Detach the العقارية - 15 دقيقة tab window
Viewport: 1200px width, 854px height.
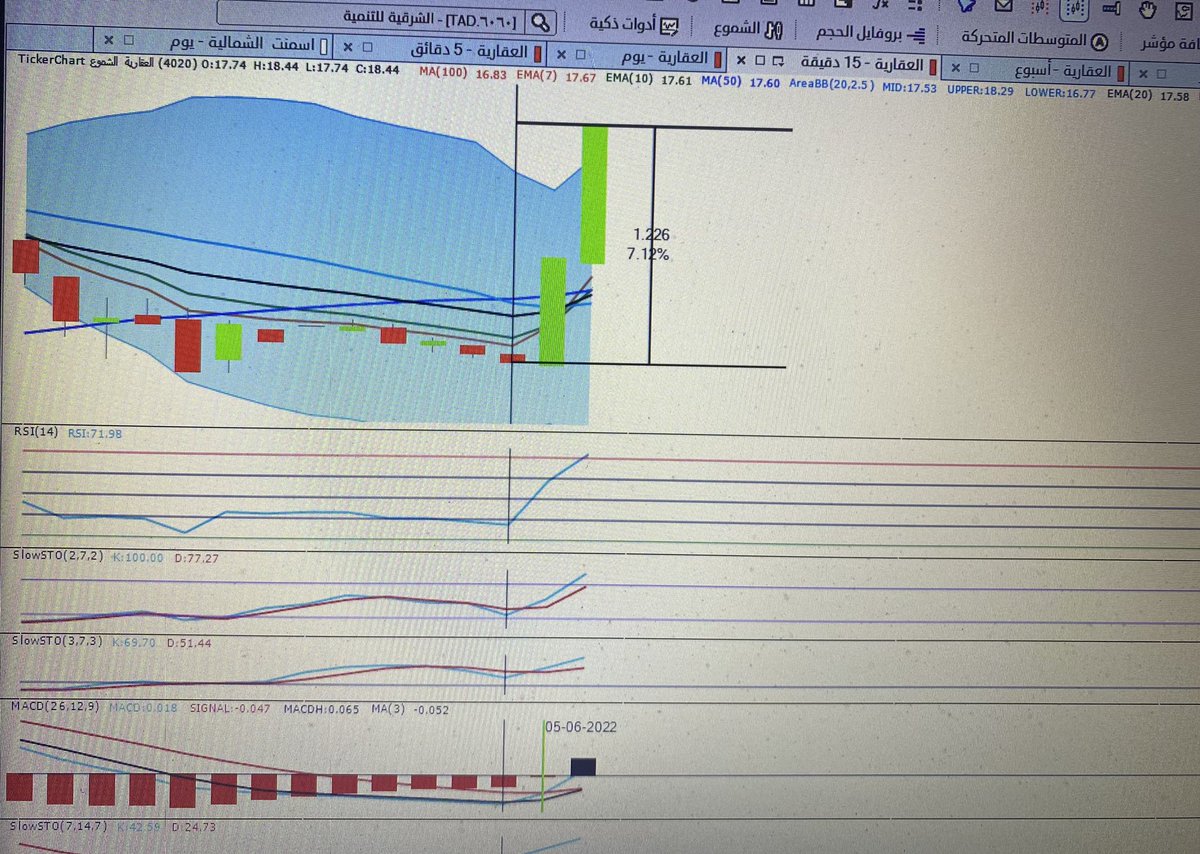[x=780, y=59]
